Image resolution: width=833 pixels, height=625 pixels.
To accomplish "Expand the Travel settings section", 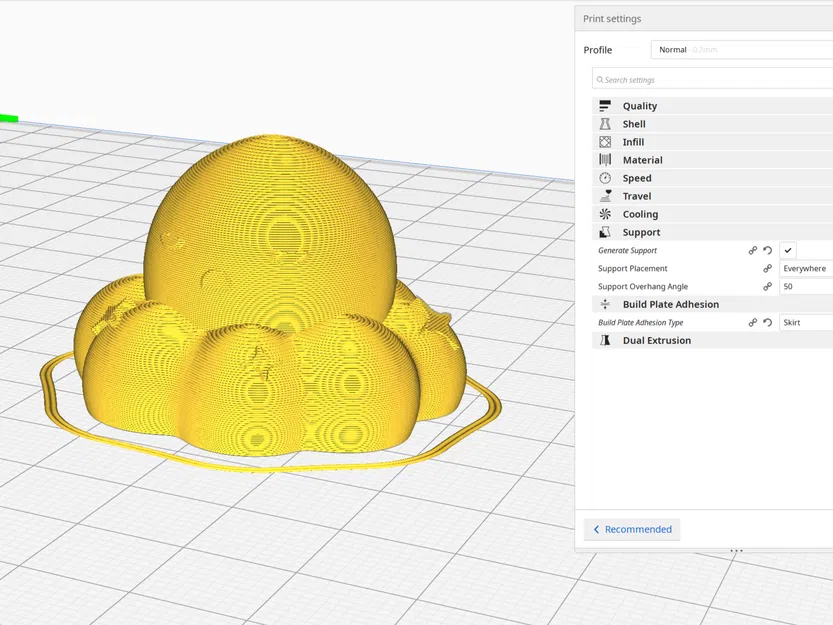I will pyautogui.click(x=712, y=196).
